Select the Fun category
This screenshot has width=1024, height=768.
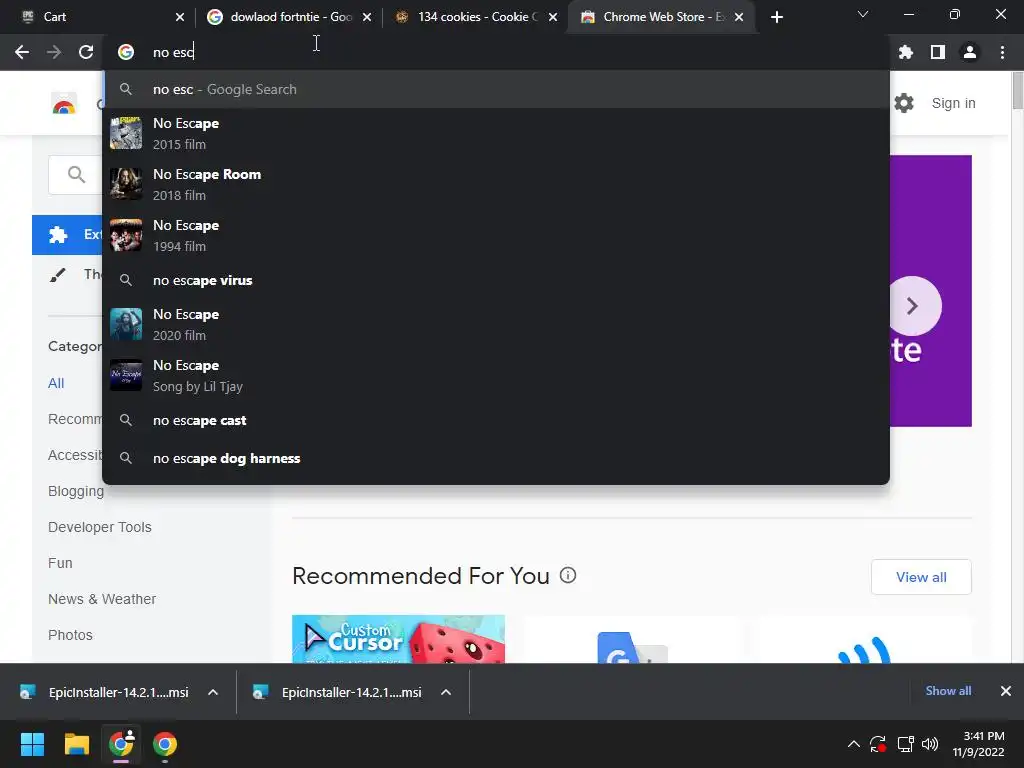60,563
